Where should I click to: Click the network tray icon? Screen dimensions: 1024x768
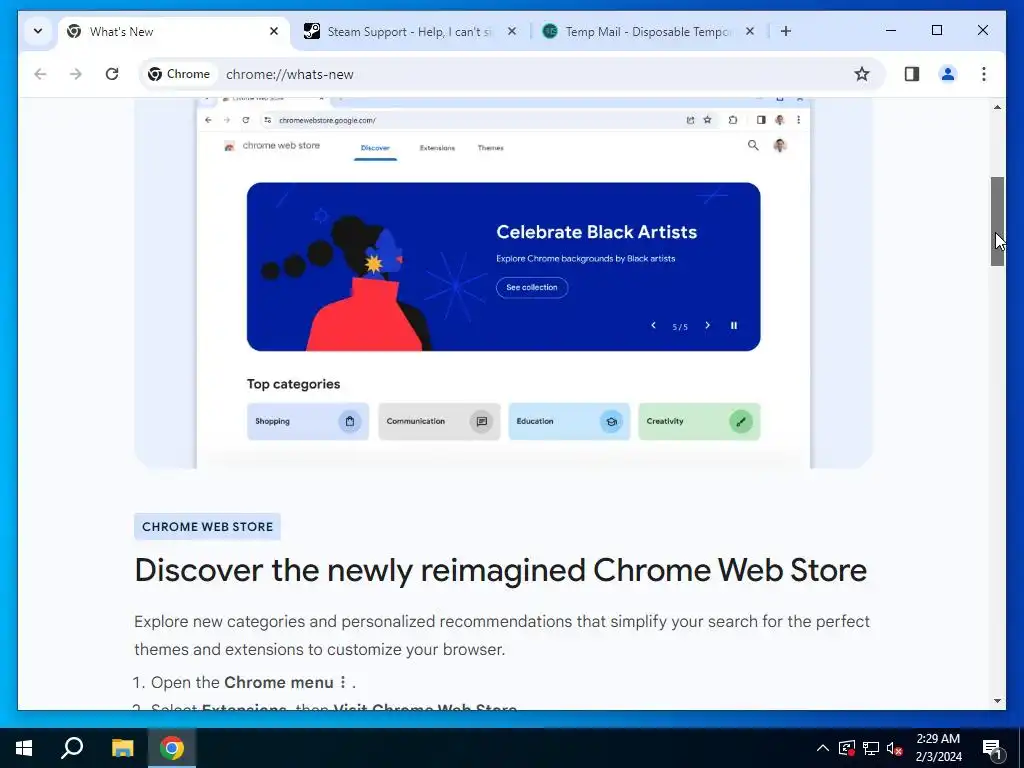[871, 748]
